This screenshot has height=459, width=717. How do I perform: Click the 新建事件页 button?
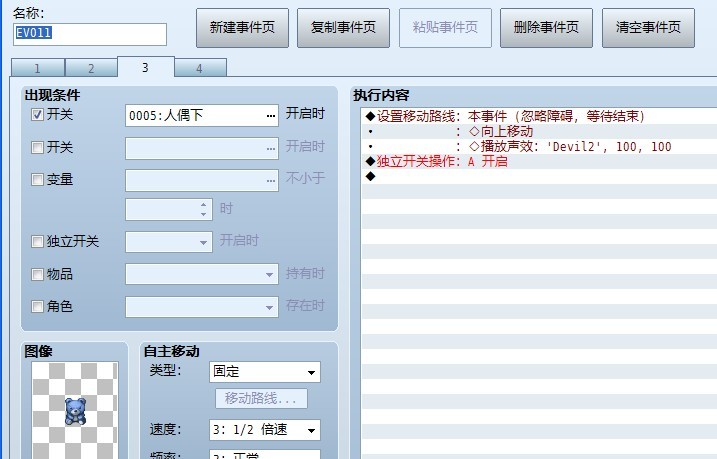242,27
